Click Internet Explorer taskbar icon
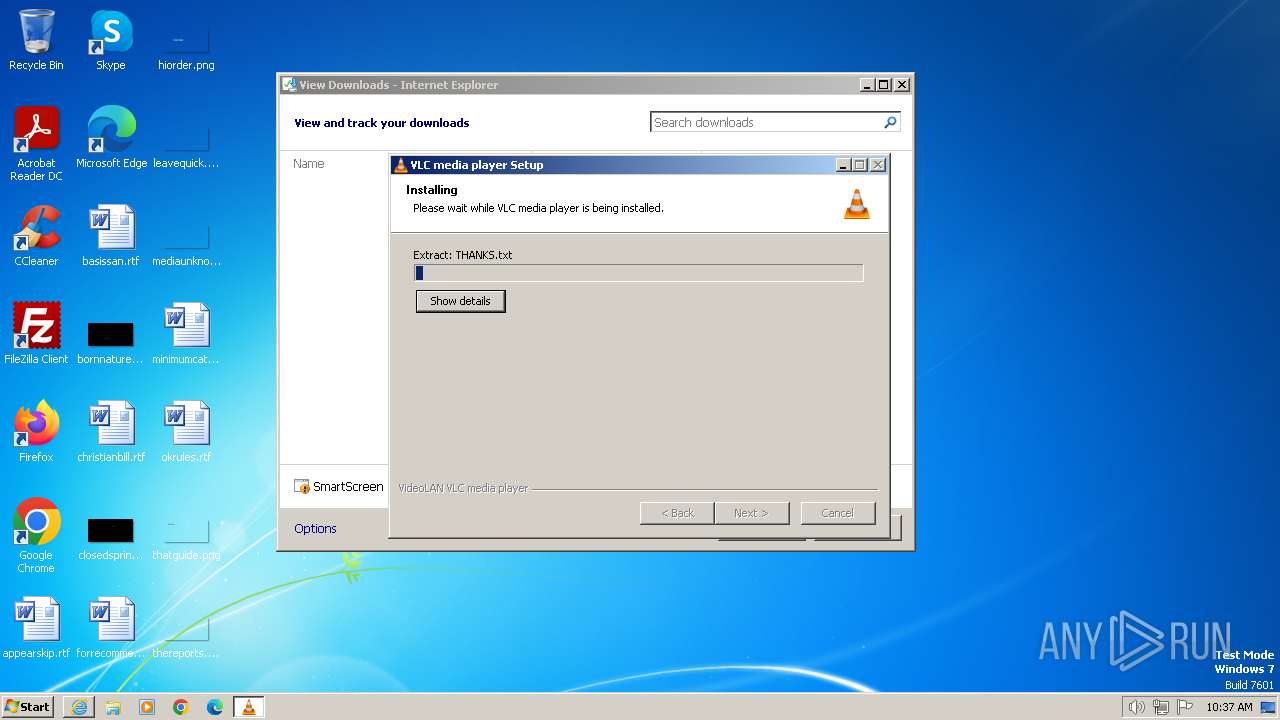 [x=79, y=707]
